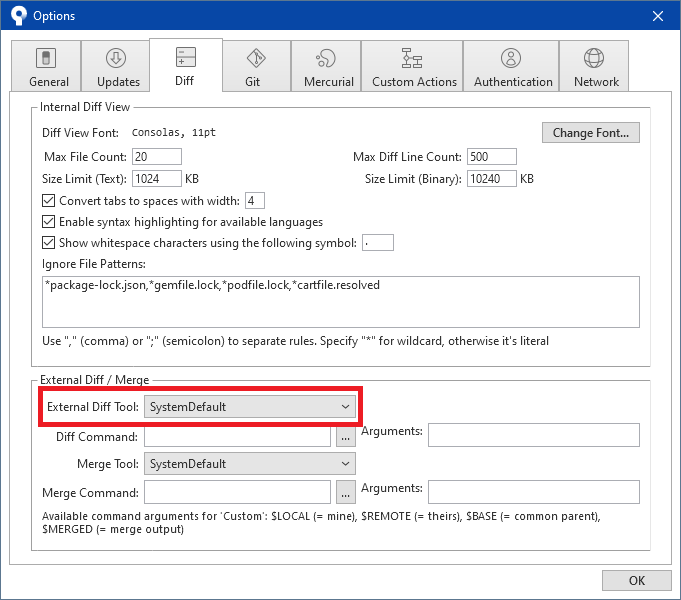Open the General tab
The height and width of the screenshot is (600, 681).
[x=46, y=66]
